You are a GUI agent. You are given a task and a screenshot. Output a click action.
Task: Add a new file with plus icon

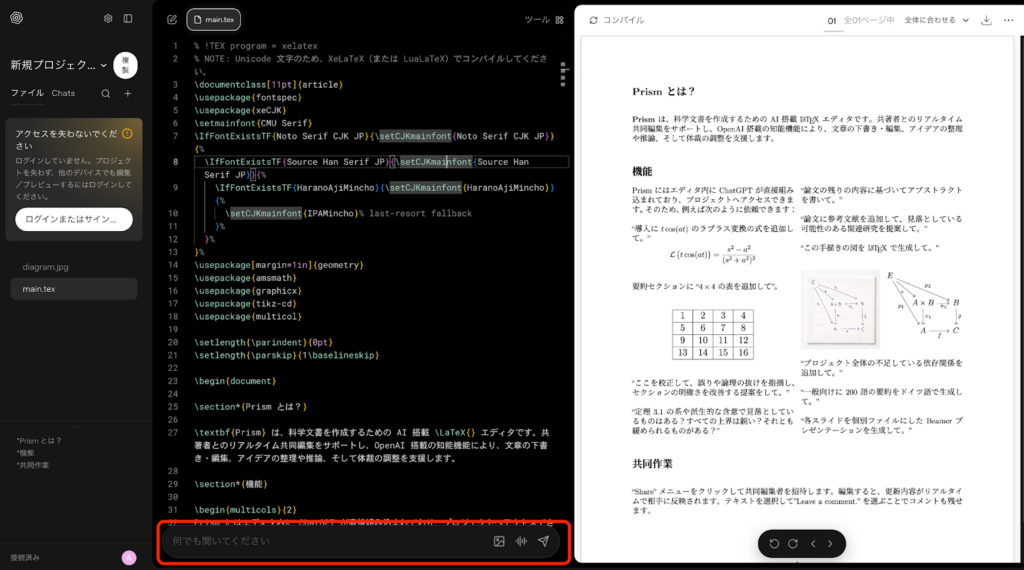click(128, 93)
